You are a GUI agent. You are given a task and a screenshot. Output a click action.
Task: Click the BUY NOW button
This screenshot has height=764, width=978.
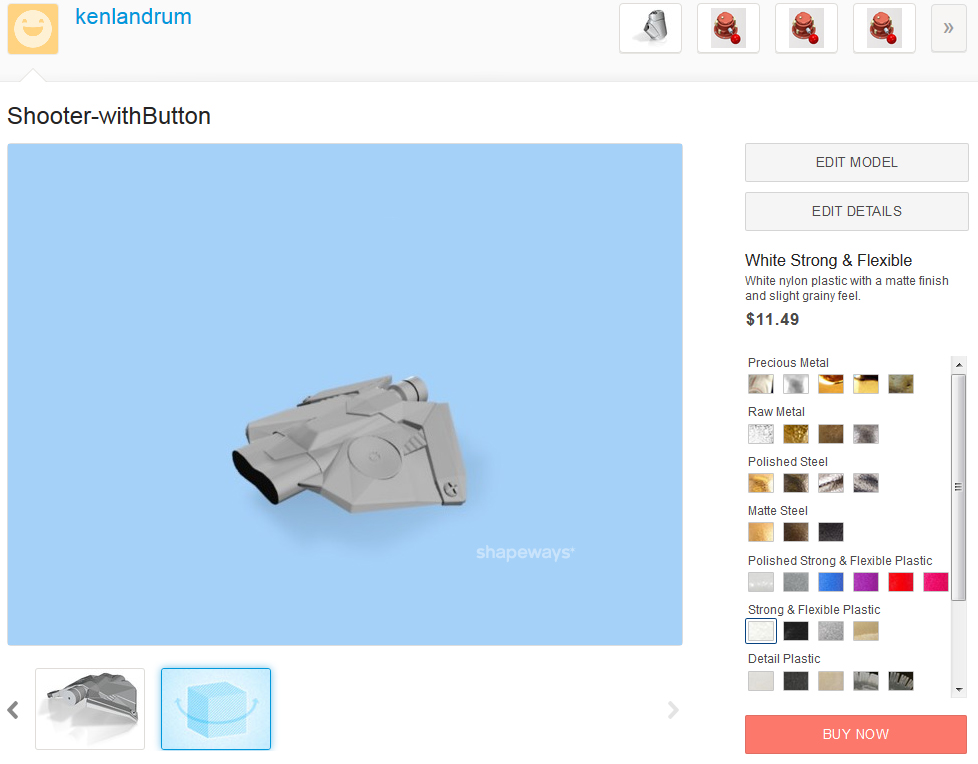(856, 734)
